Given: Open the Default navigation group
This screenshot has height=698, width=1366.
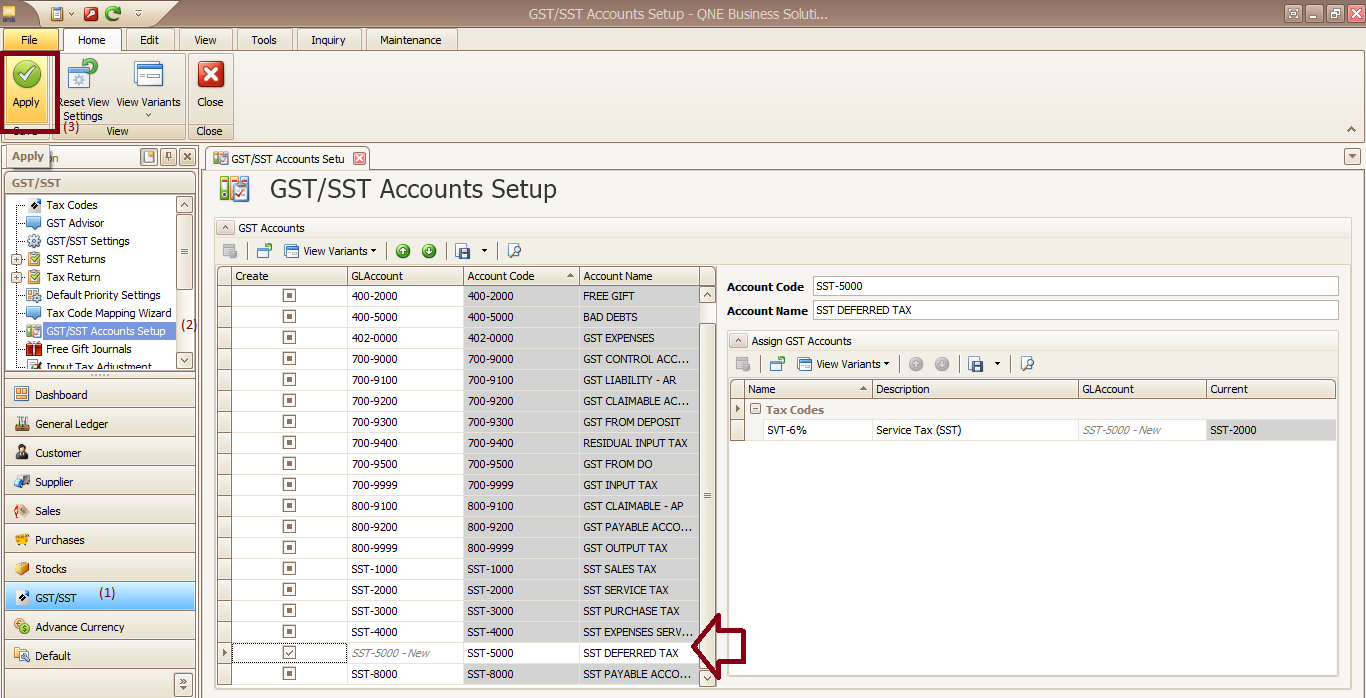Looking at the screenshot, I should point(100,656).
